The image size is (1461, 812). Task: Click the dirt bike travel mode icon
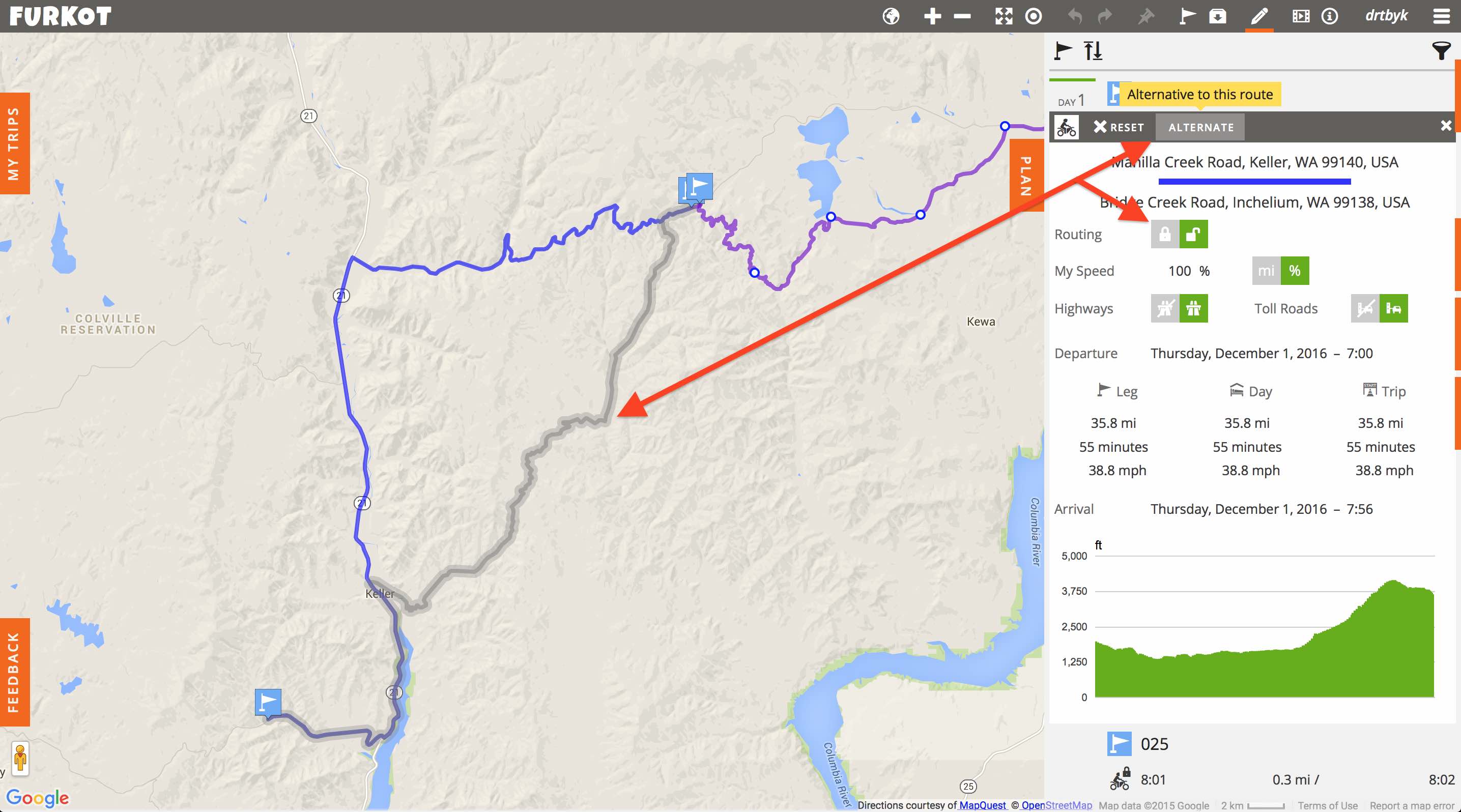pyautogui.click(x=1066, y=127)
